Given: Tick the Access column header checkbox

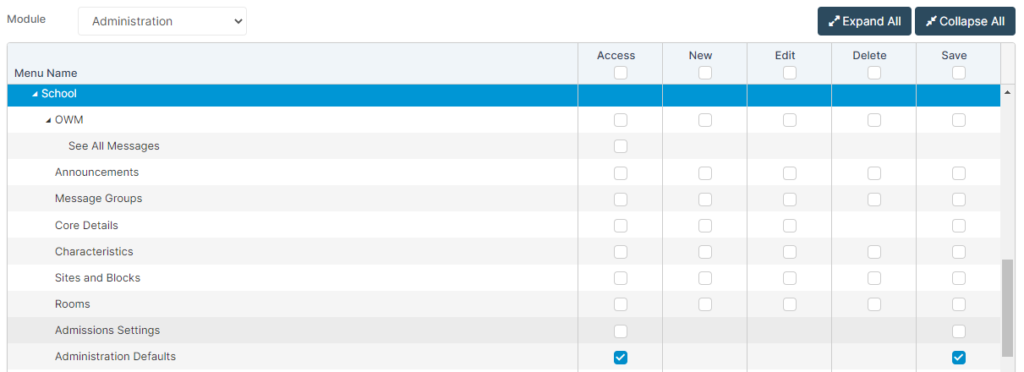Looking at the screenshot, I should pos(620,73).
